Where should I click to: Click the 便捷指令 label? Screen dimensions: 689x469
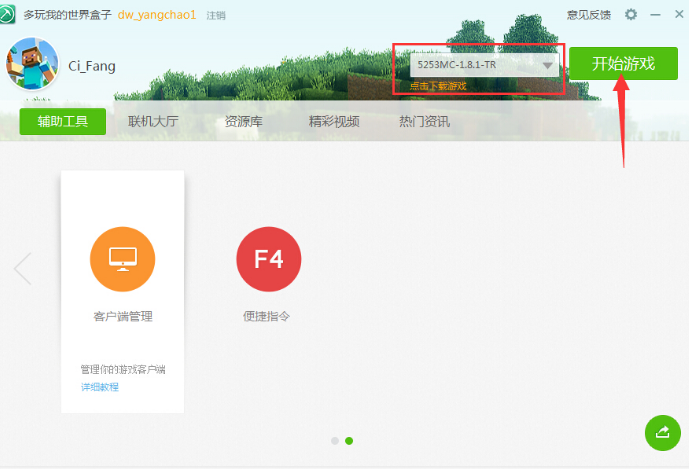[x=267, y=316]
